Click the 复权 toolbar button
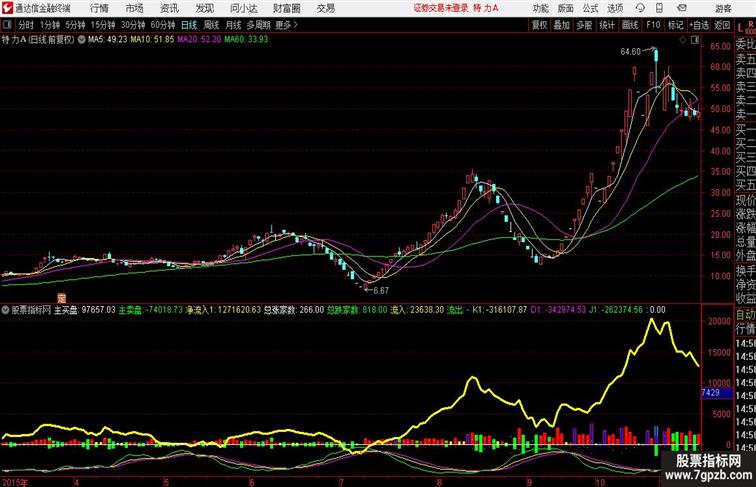This screenshot has height=487, width=756. click(x=540, y=25)
